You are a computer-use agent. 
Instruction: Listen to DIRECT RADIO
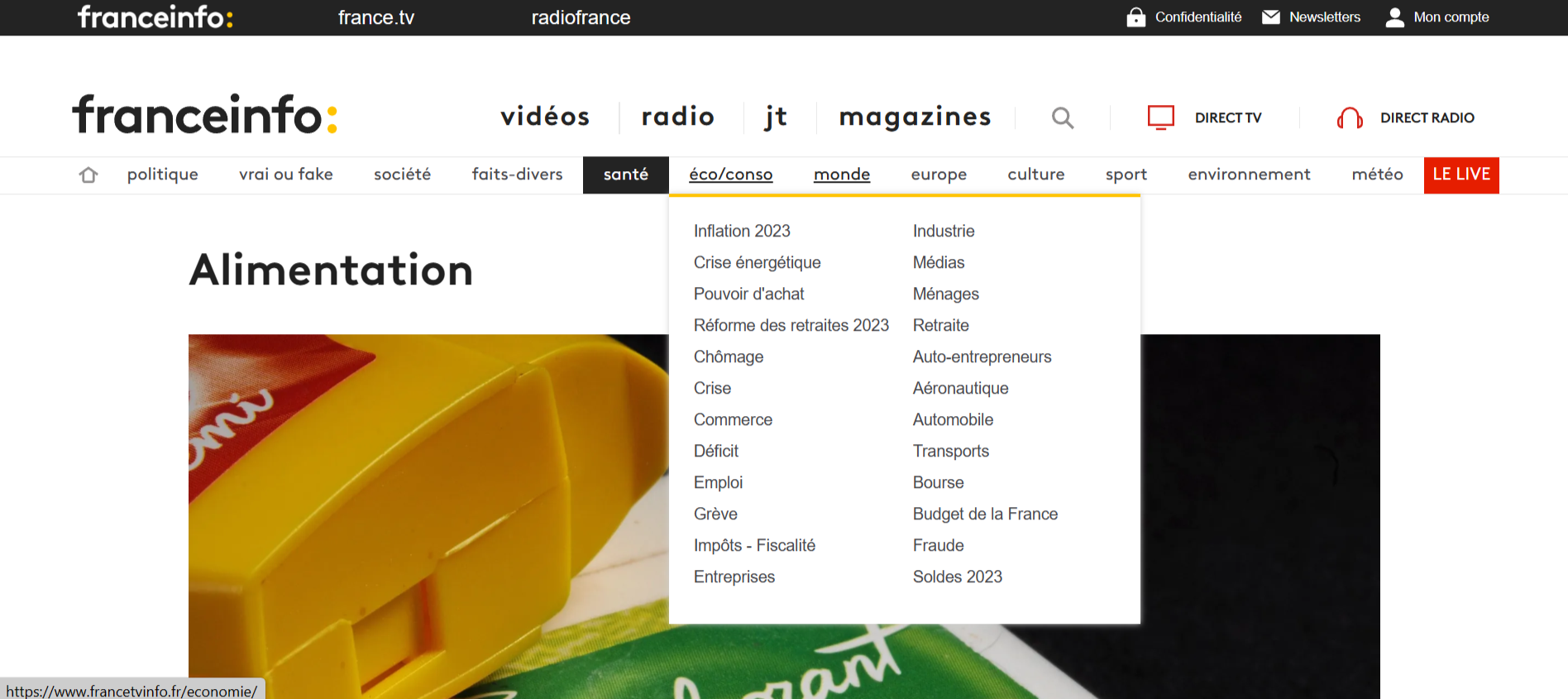coord(1427,117)
